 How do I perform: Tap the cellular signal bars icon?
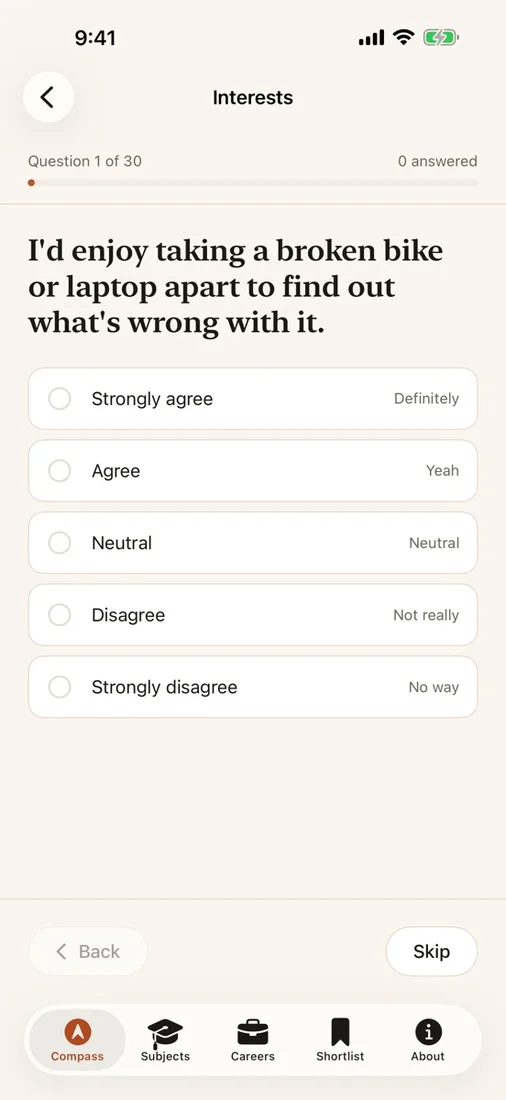[x=371, y=38]
